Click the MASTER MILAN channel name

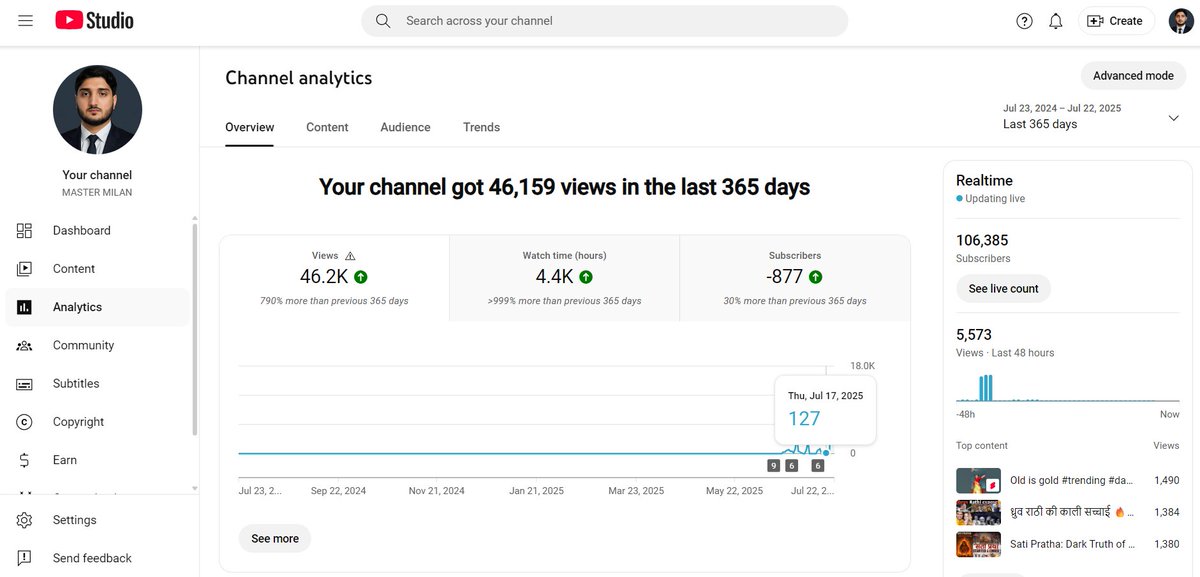[97, 193]
